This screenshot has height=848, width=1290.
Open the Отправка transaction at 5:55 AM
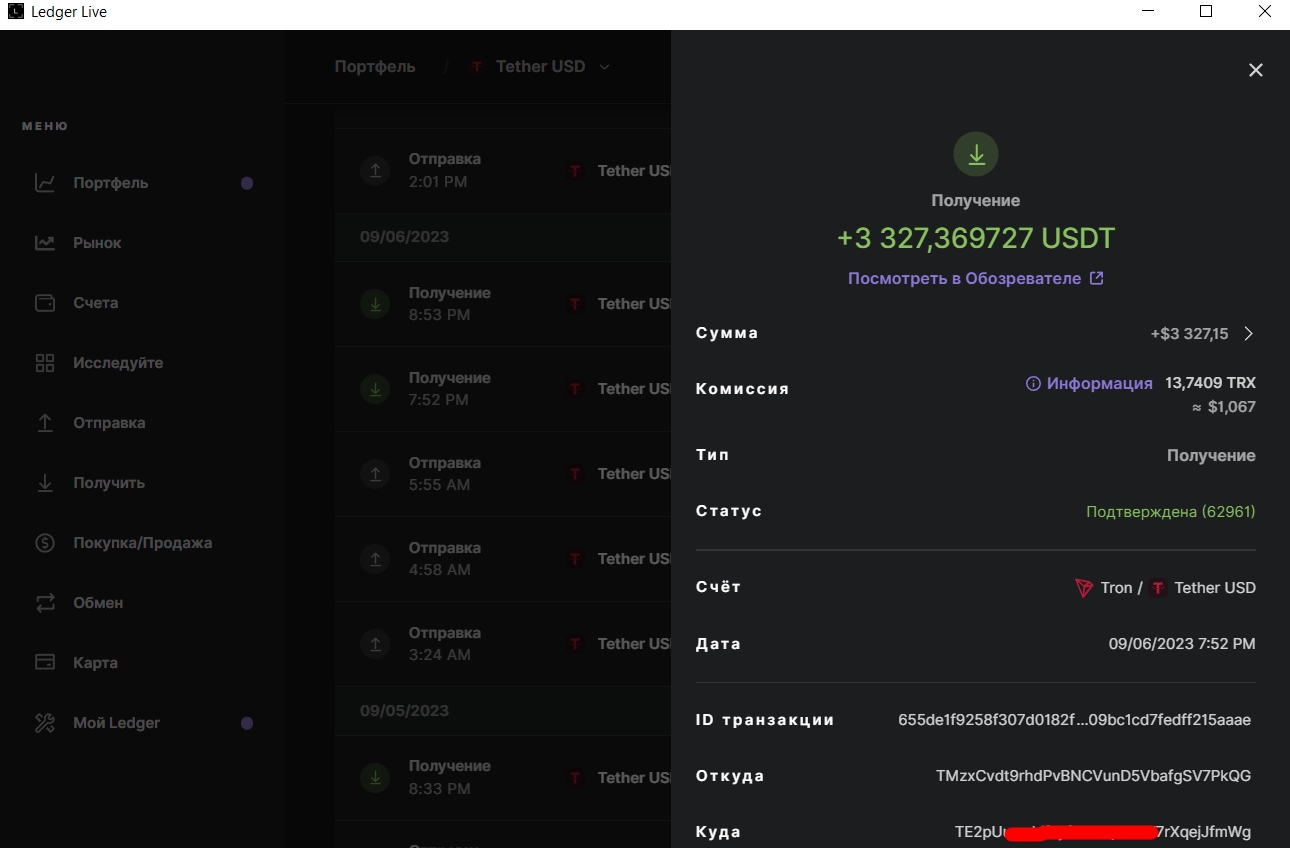click(x=503, y=474)
